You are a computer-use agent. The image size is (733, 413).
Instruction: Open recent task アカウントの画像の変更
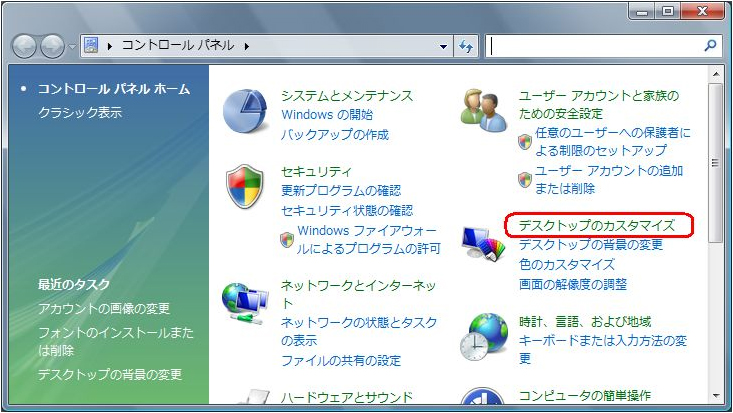(x=104, y=309)
